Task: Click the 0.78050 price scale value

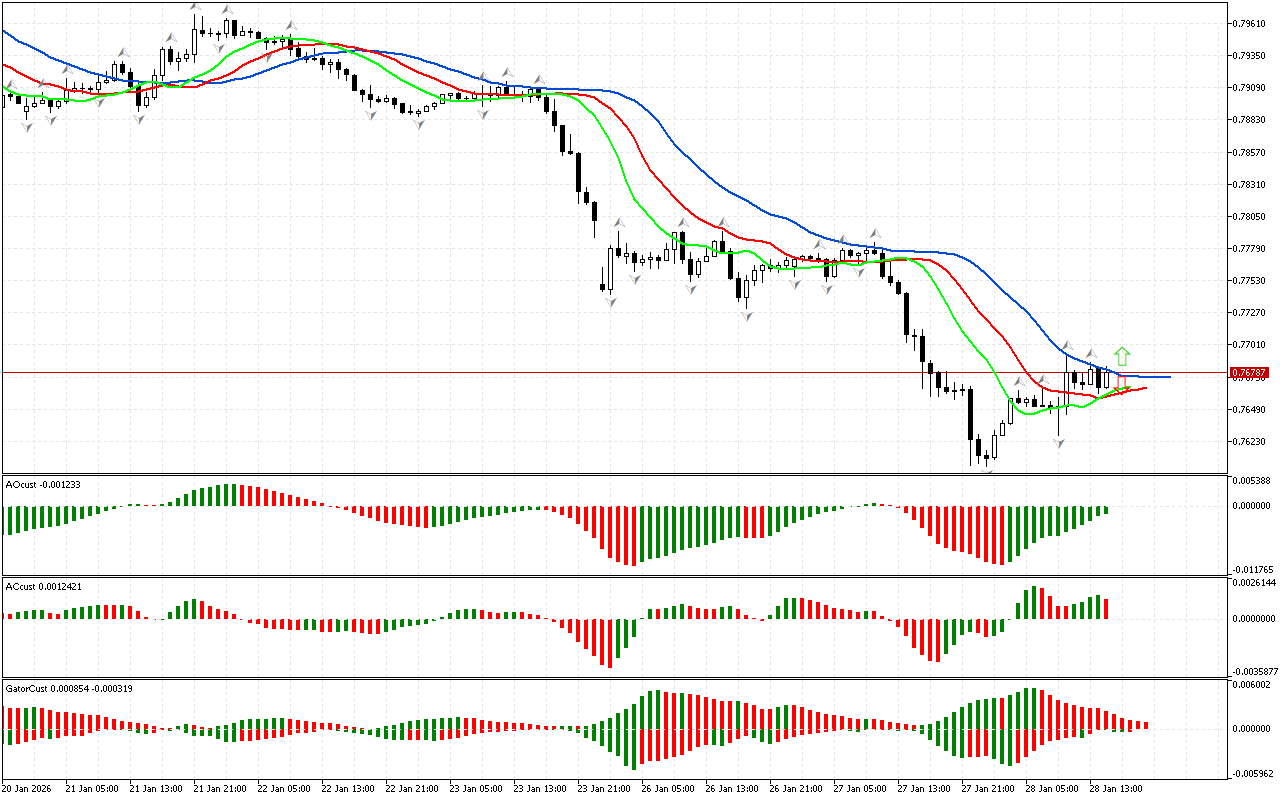Action: pyautogui.click(x=1251, y=216)
